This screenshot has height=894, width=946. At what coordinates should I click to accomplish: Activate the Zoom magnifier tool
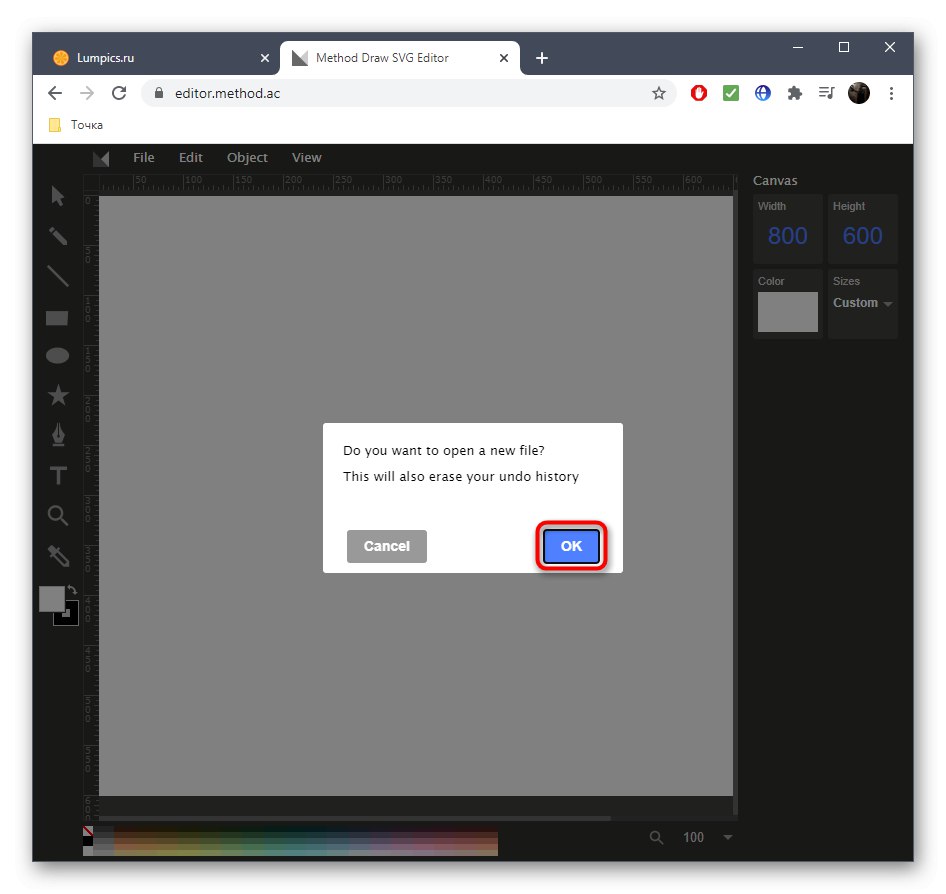point(57,515)
